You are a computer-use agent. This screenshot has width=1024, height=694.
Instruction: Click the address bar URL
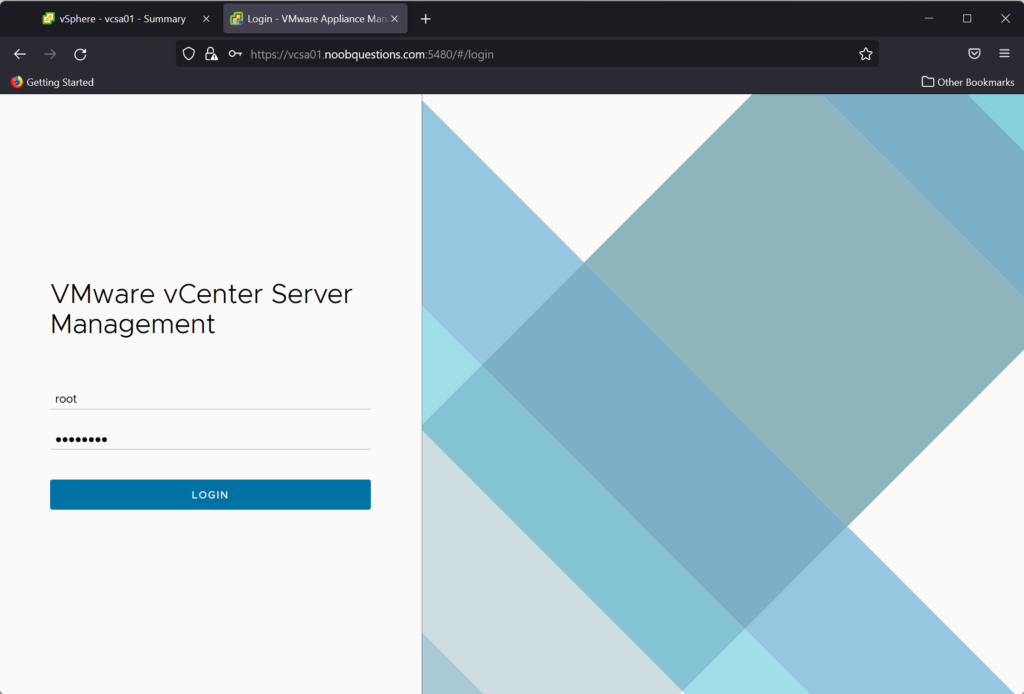[x=372, y=54]
